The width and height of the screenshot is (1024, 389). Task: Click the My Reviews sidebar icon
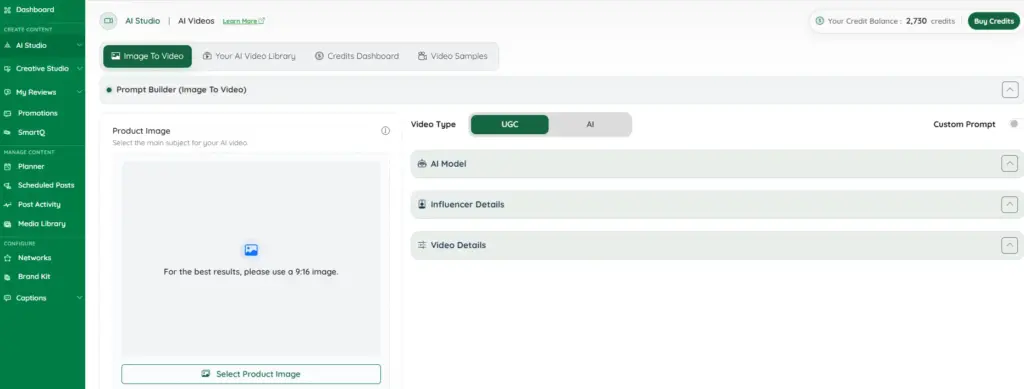[7, 92]
